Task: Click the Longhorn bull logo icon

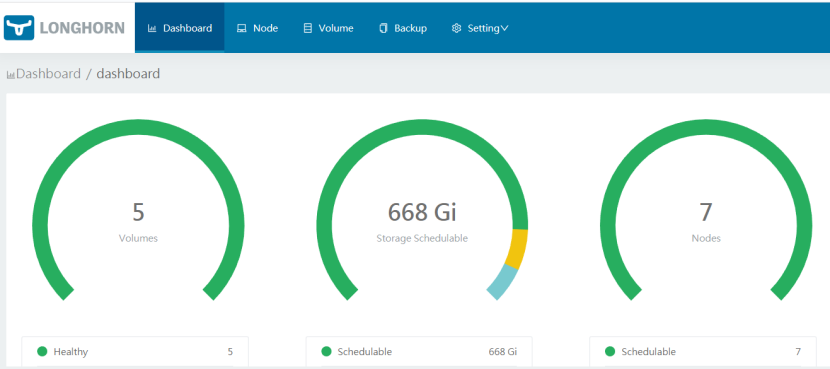Action: point(19,28)
